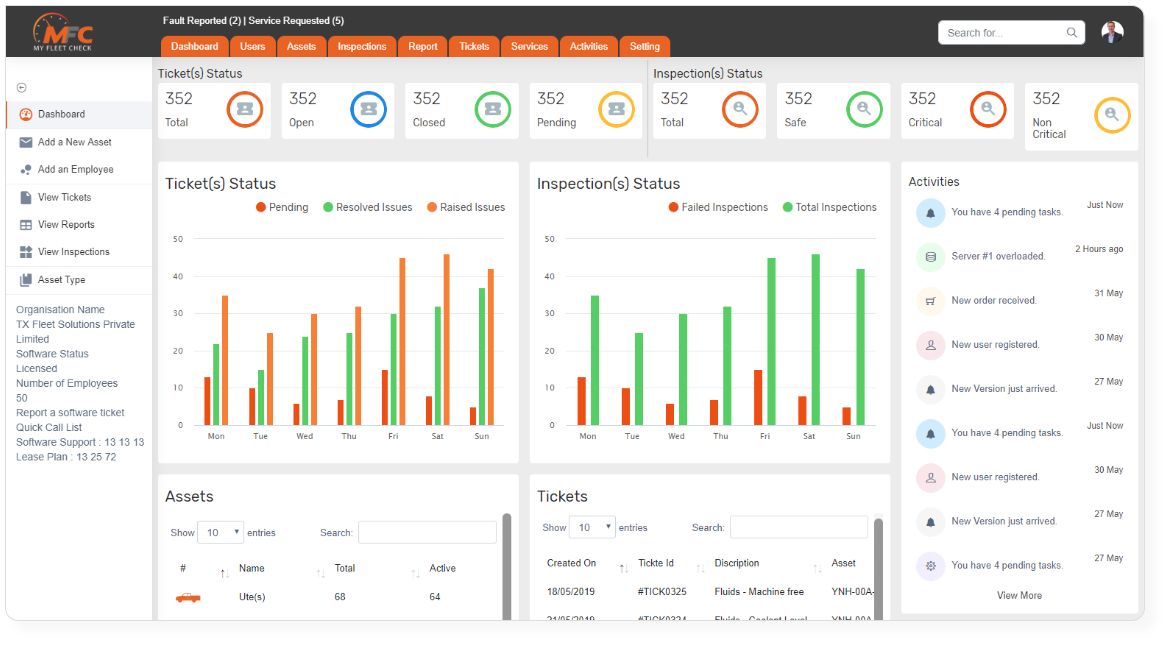The image size is (1170, 646).
Task: Switch to the Inspections tab
Action: (362, 46)
